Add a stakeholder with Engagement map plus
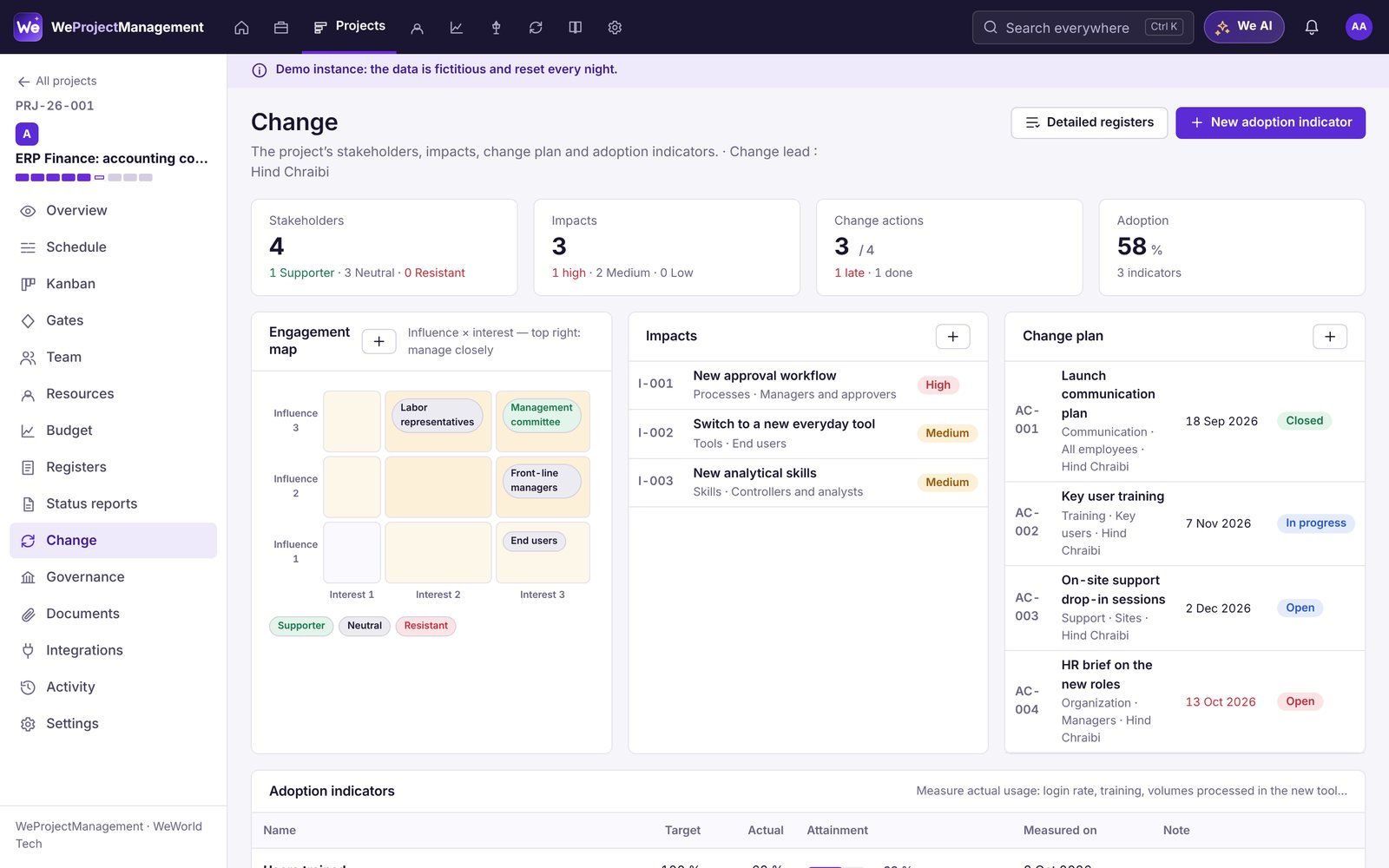 [379, 341]
